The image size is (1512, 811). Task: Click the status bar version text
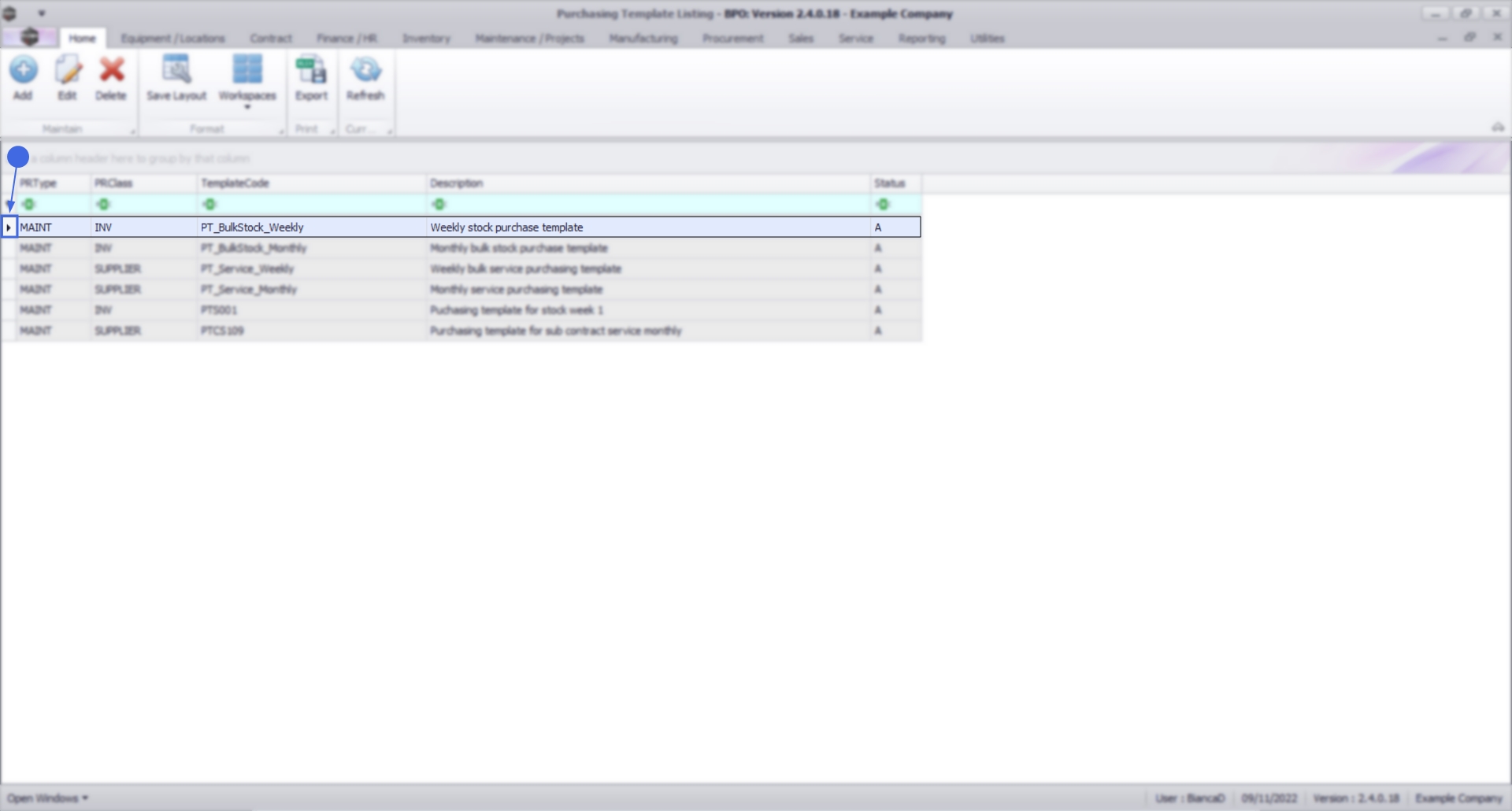1355,798
